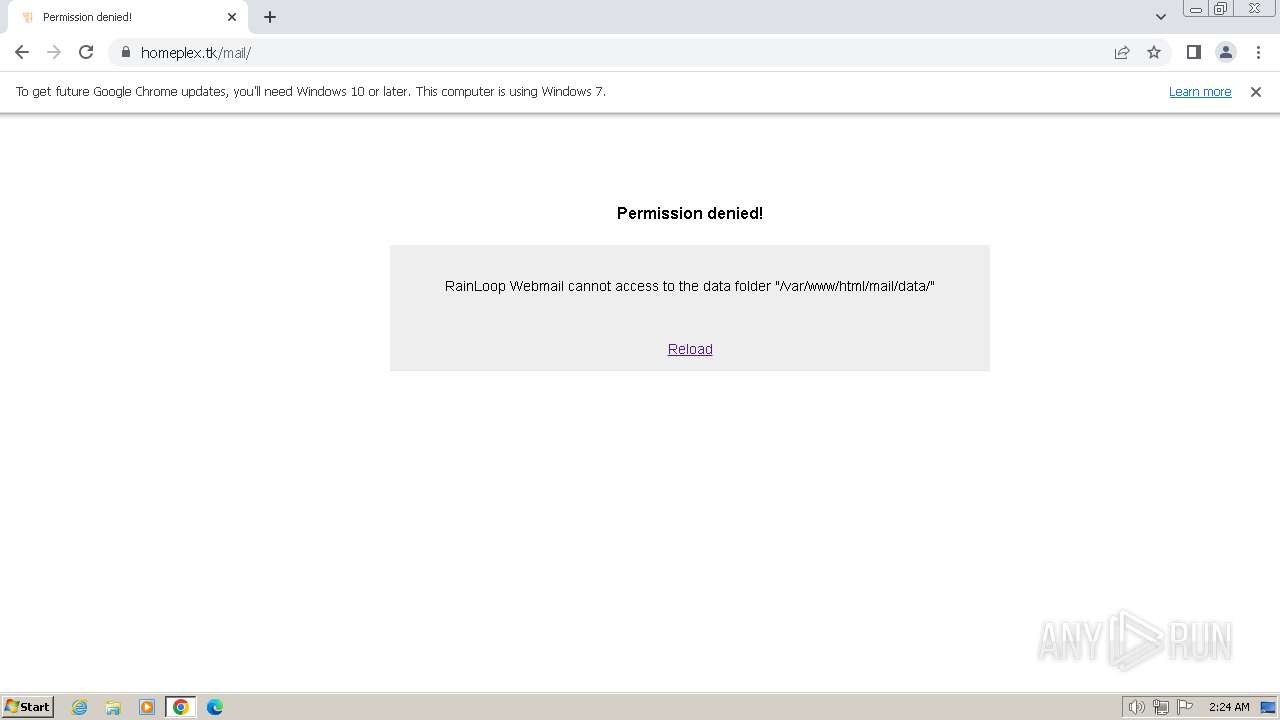
Task: Launch Microsoft Edge from the taskbar
Action: tap(215, 707)
